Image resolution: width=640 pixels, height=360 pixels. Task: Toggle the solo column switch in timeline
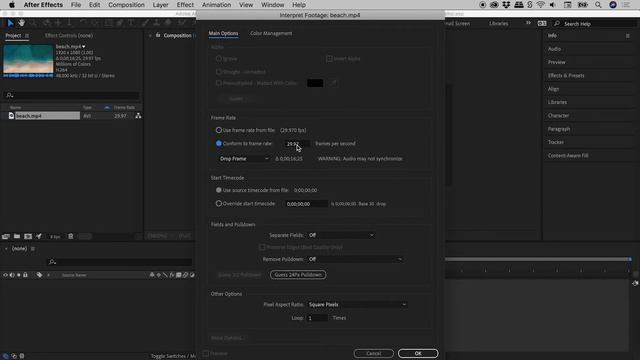18,275
